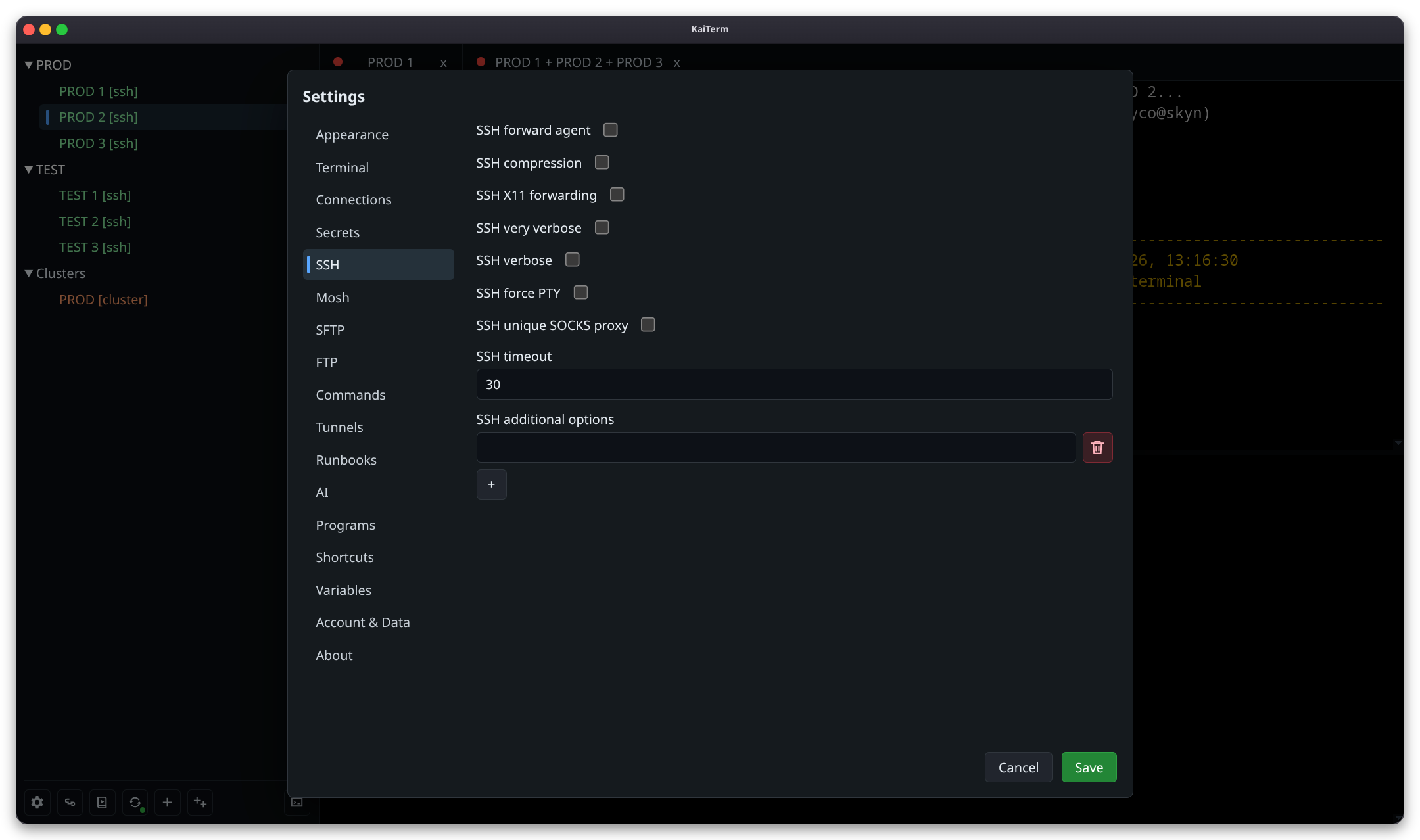Select PROD 1 [ssh] in the sidebar

99,91
